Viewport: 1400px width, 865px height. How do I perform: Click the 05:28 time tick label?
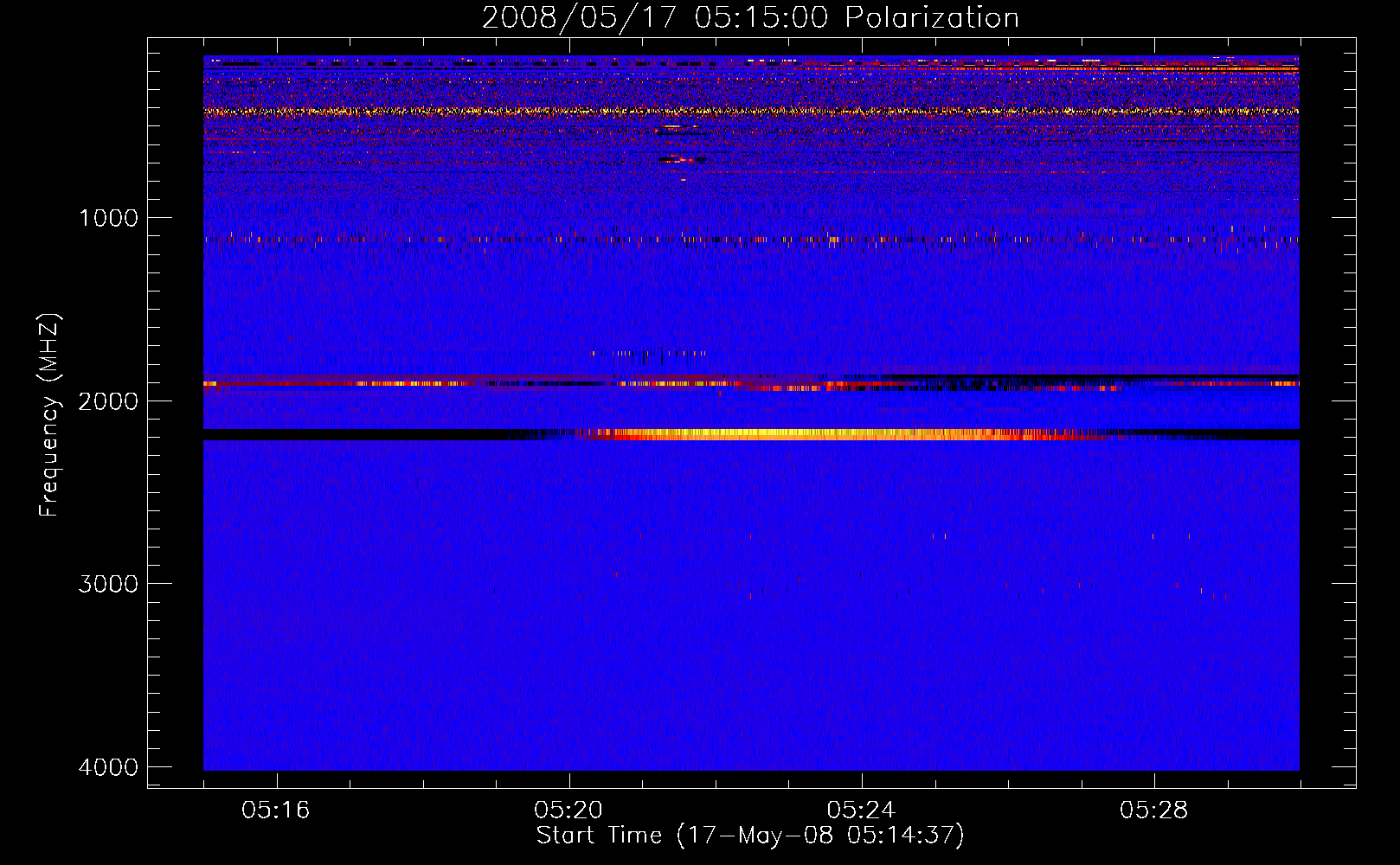coord(1153,811)
